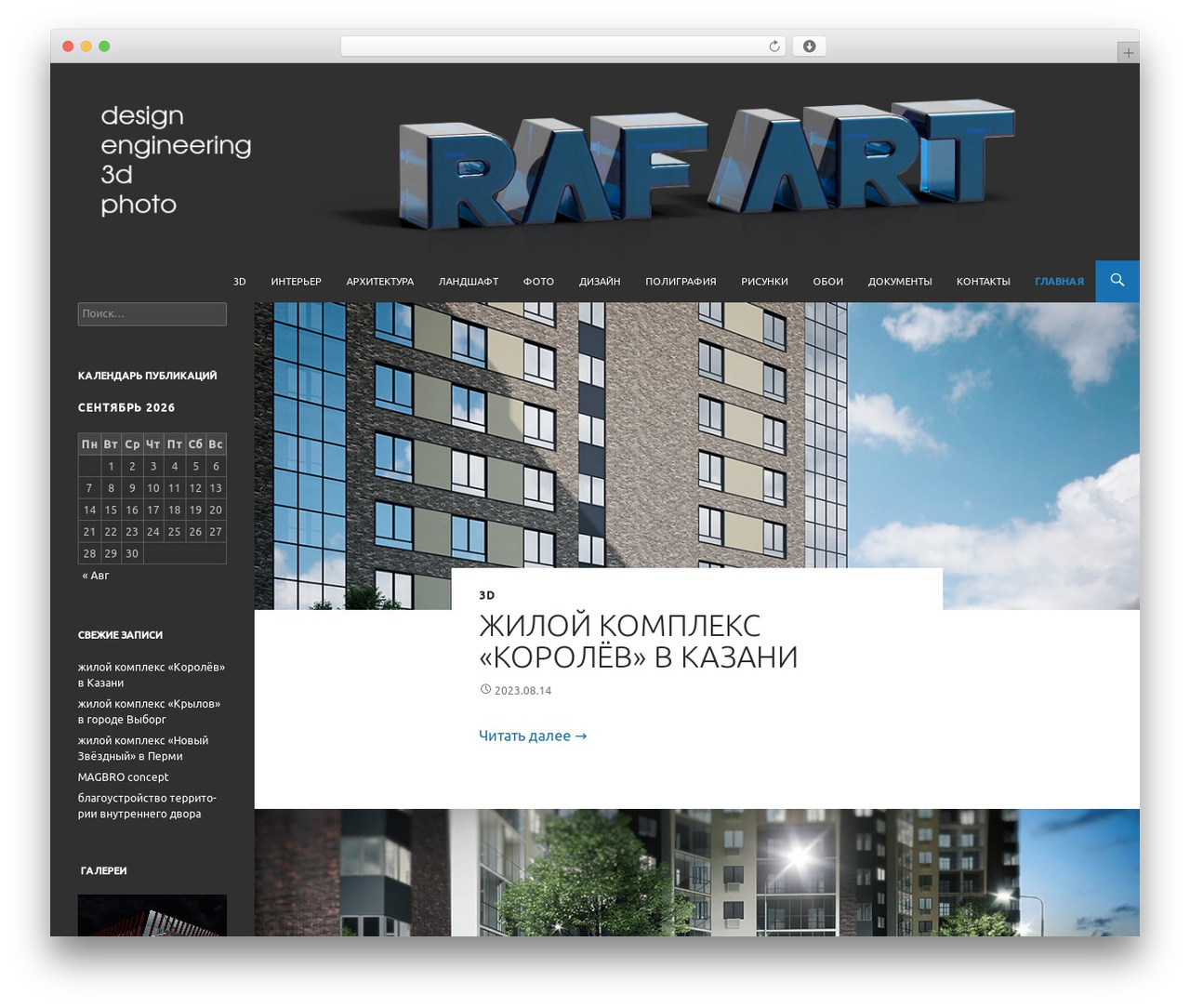The height and width of the screenshot is (1008, 1190).
Task: Open the благоустройство территории внутреннего двора post
Action: pos(147,806)
